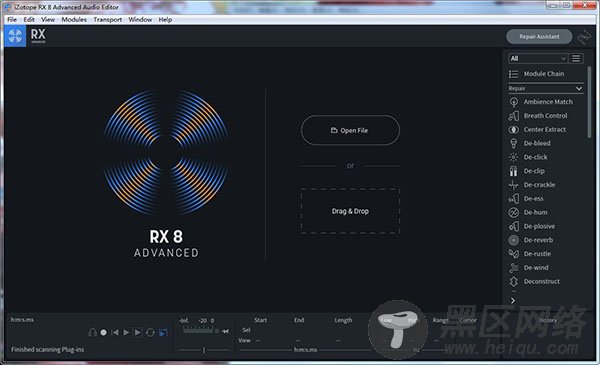This screenshot has height=365, width=600.
Task: Click the icon right of Repair Assistant
Action: pyautogui.click(x=584, y=37)
